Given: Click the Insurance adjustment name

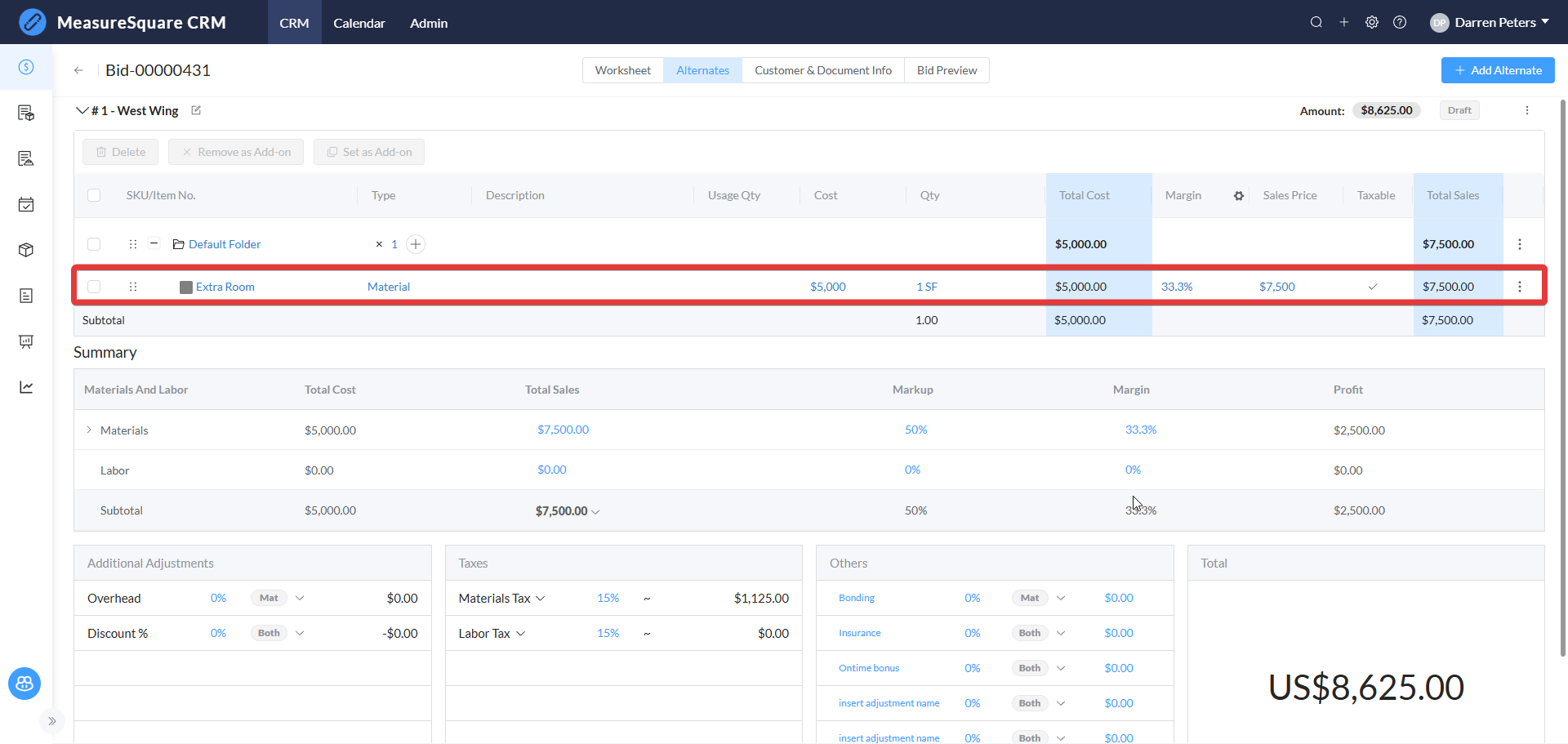Looking at the screenshot, I should [x=860, y=633].
